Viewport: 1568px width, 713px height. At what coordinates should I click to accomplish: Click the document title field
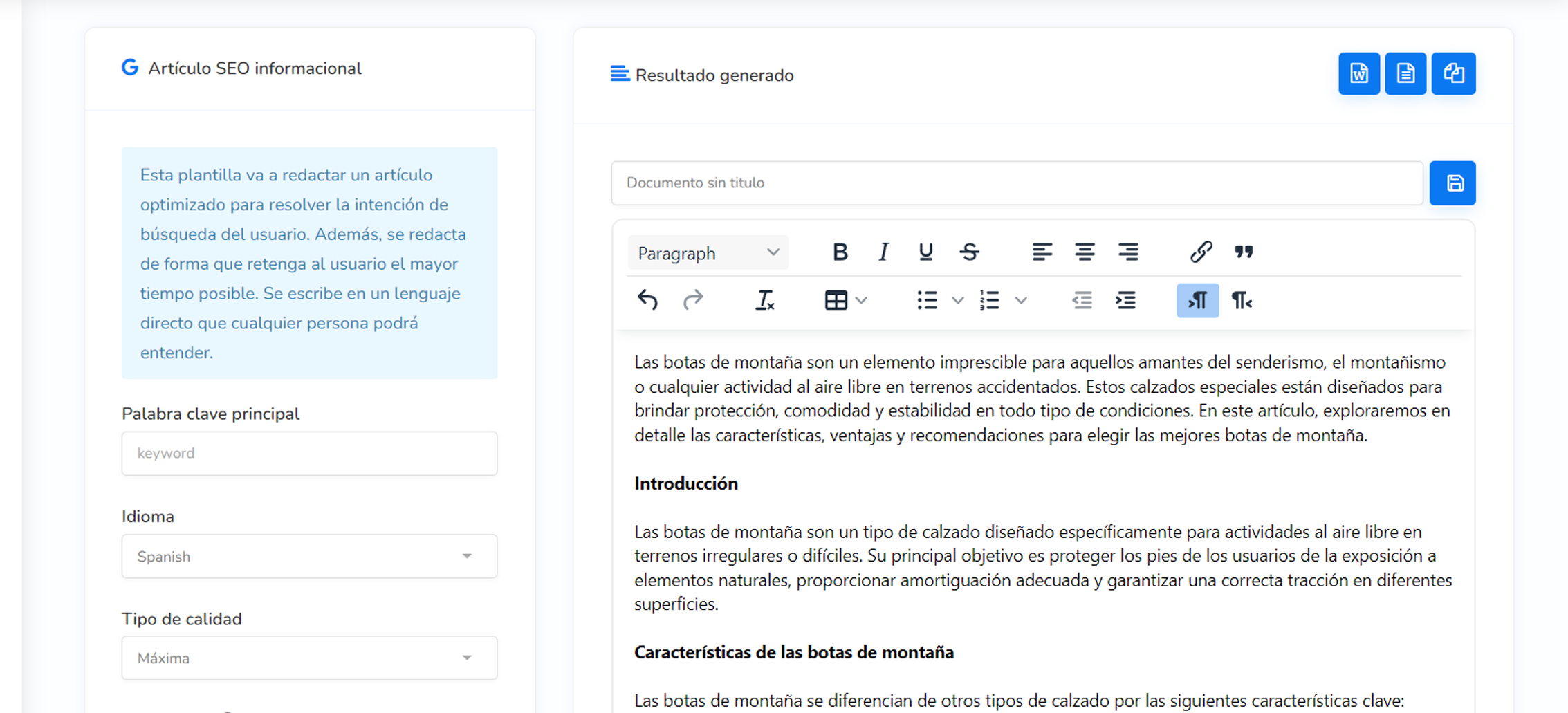click(x=1017, y=183)
